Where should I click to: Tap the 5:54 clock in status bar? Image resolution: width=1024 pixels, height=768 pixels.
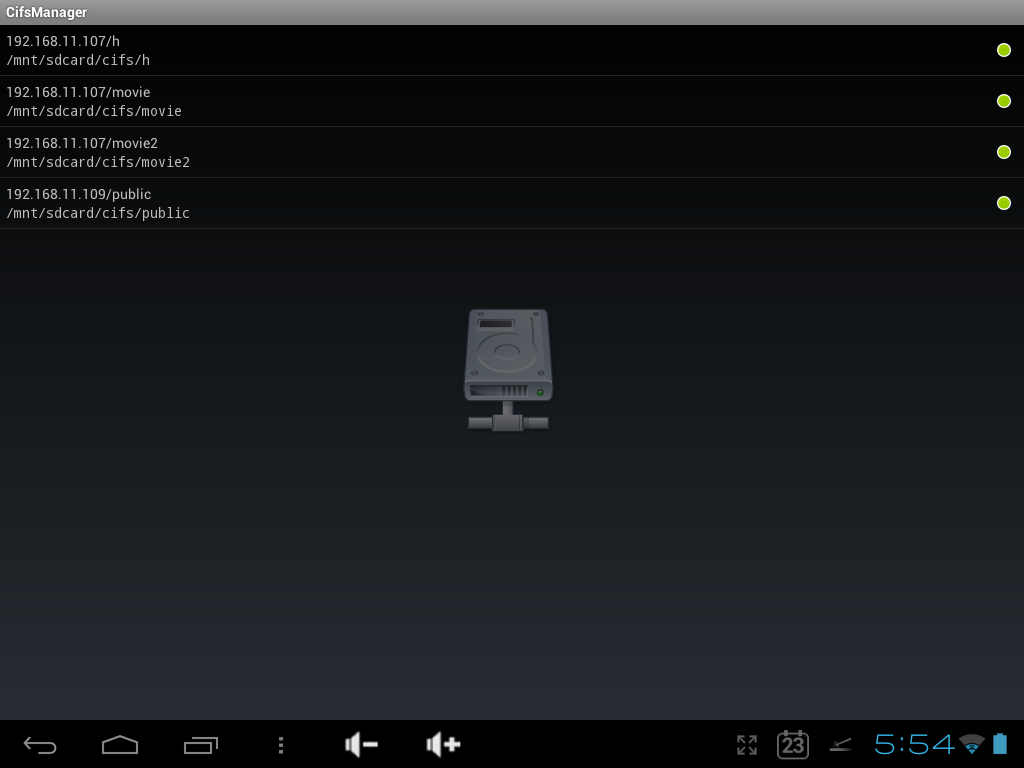[x=914, y=744]
